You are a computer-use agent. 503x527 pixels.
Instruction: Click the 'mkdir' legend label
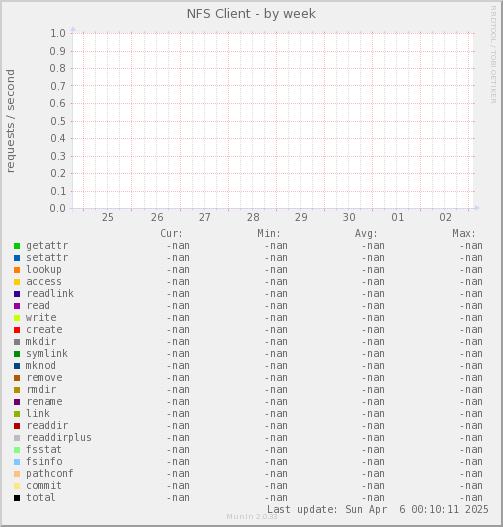click(41, 341)
